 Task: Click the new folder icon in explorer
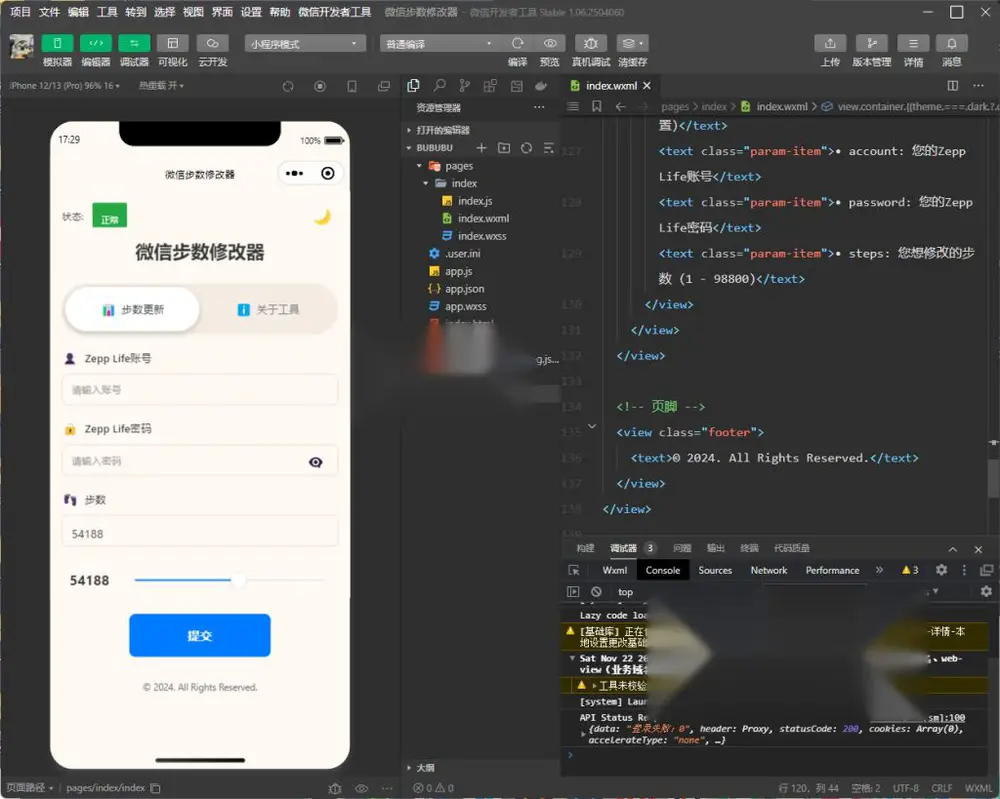point(504,148)
